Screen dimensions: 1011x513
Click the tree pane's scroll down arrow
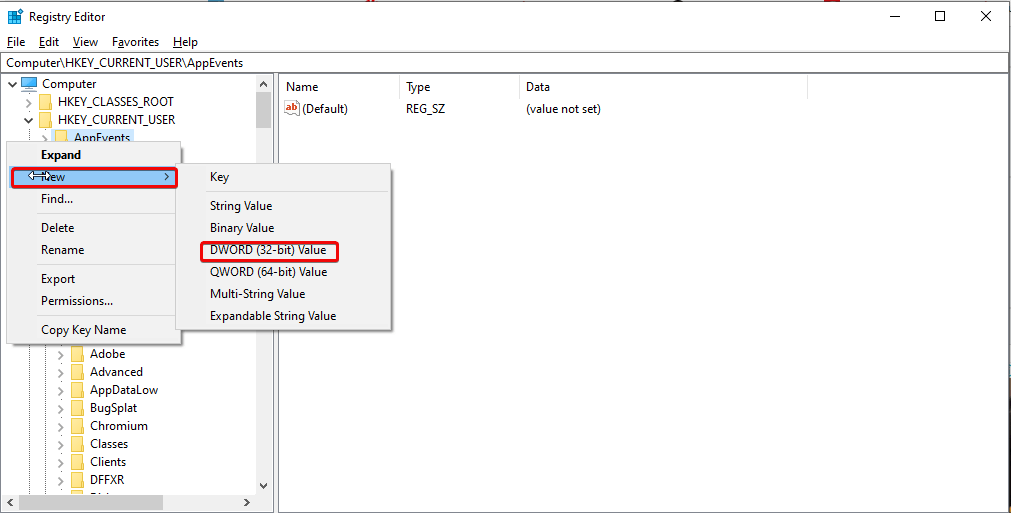[x=263, y=486]
